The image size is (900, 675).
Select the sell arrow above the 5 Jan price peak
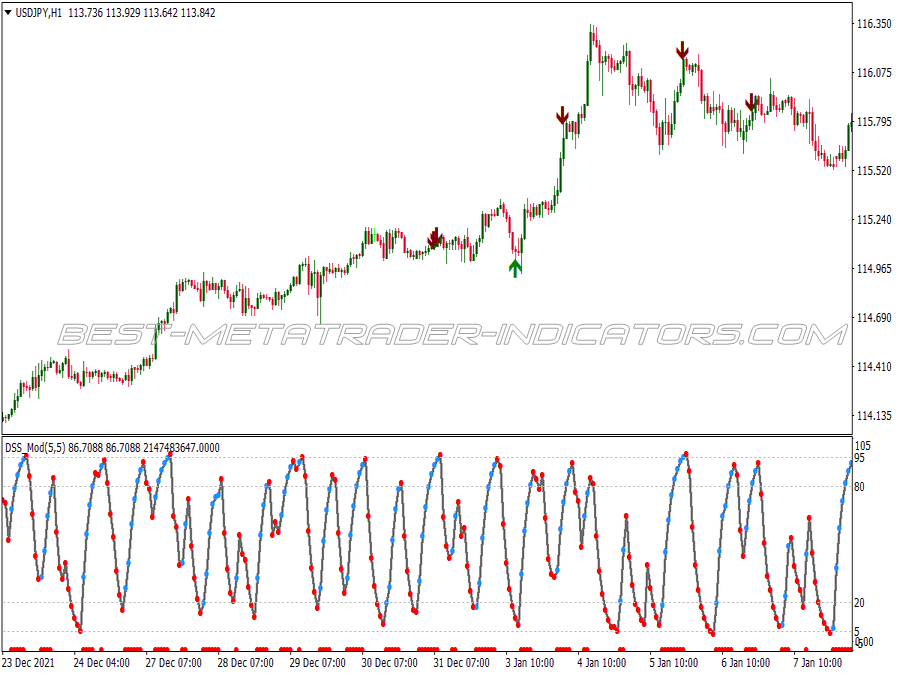pos(682,50)
